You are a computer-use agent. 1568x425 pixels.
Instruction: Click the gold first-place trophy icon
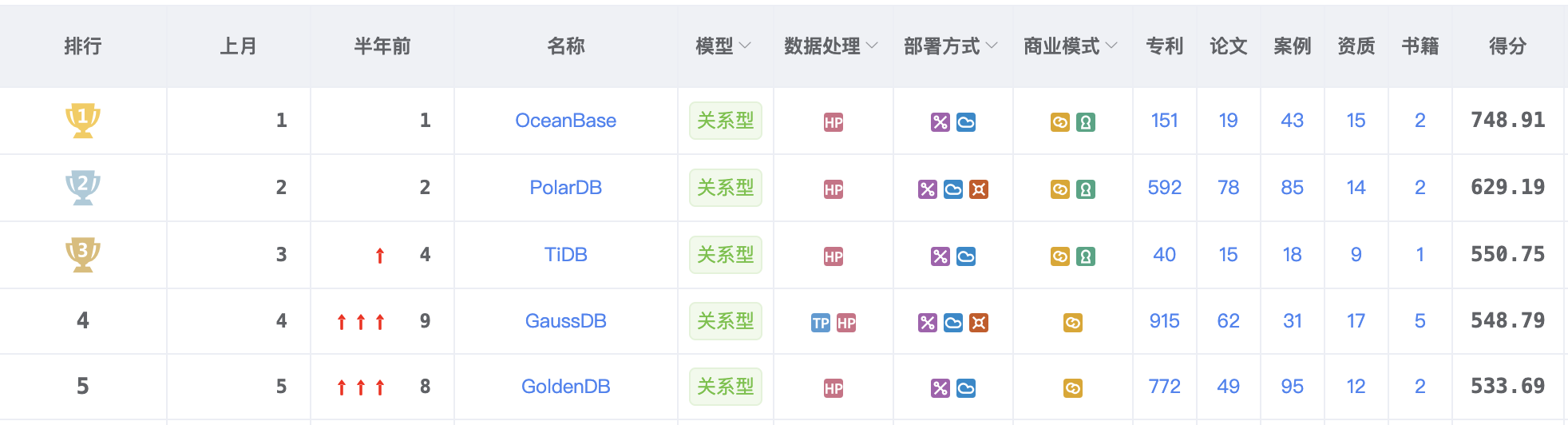click(82, 121)
